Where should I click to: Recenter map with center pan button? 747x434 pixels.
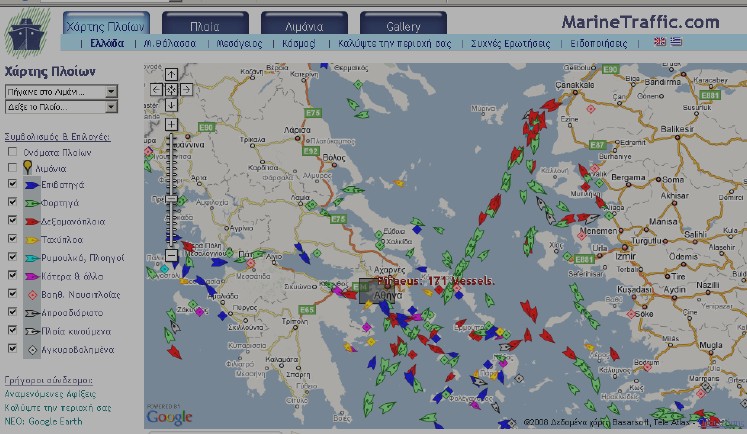[x=171, y=90]
